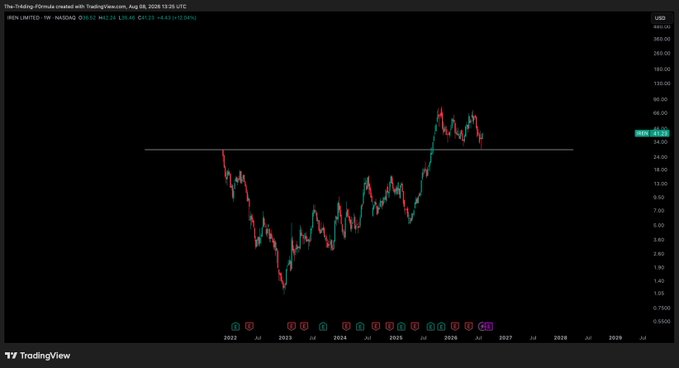
Task: Click the 360.00 price scale label
Action: (662, 39)
